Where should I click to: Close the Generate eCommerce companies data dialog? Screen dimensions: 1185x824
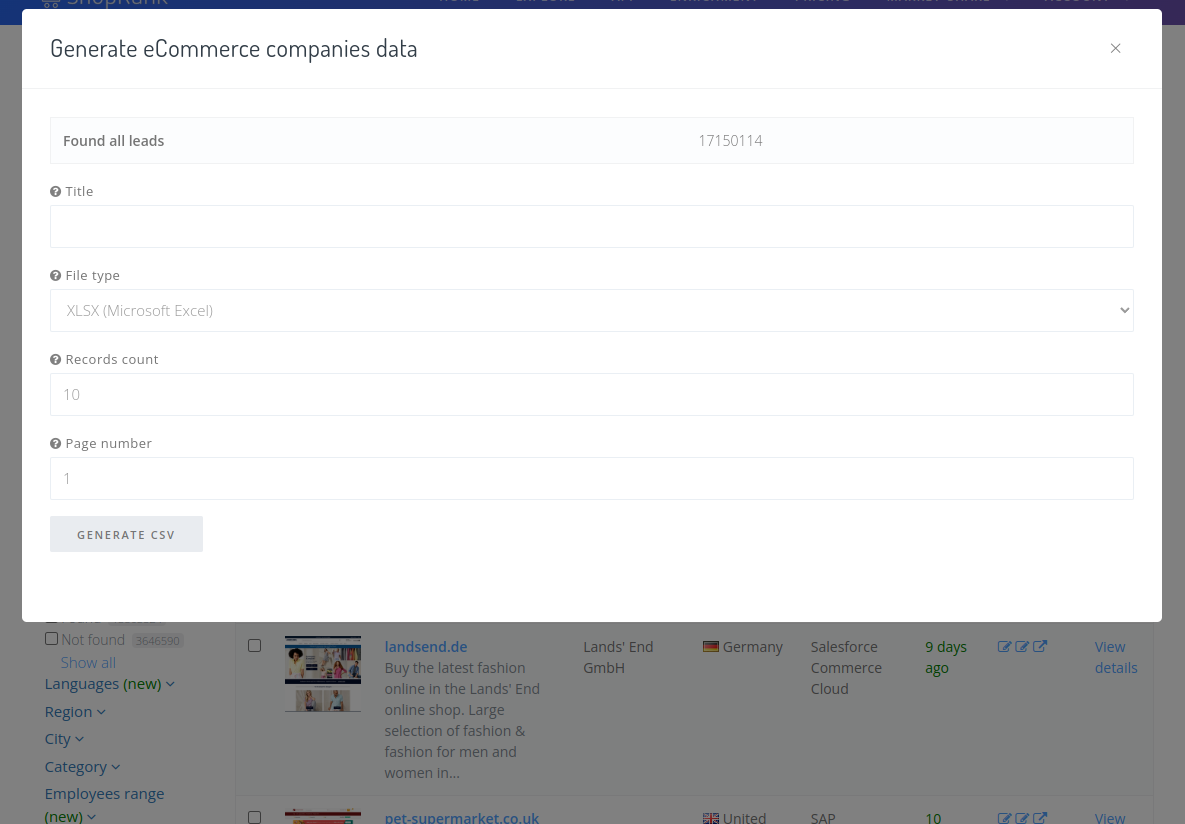(1115, 48)
